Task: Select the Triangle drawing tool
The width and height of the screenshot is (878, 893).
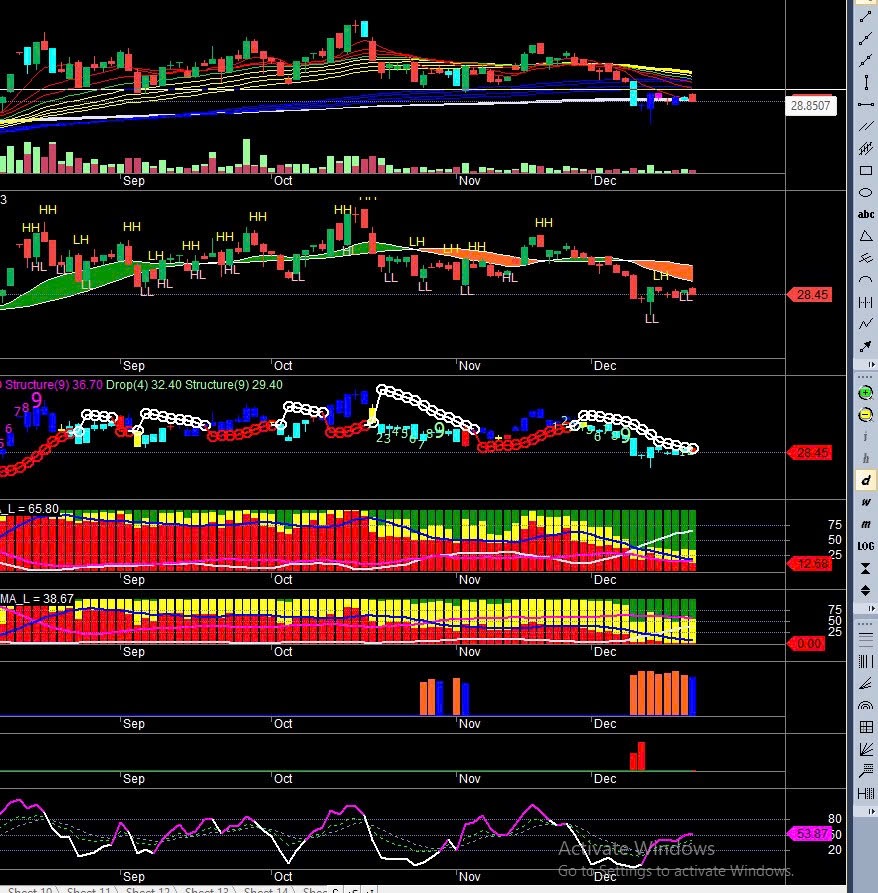Action: (x=865, y=236)
